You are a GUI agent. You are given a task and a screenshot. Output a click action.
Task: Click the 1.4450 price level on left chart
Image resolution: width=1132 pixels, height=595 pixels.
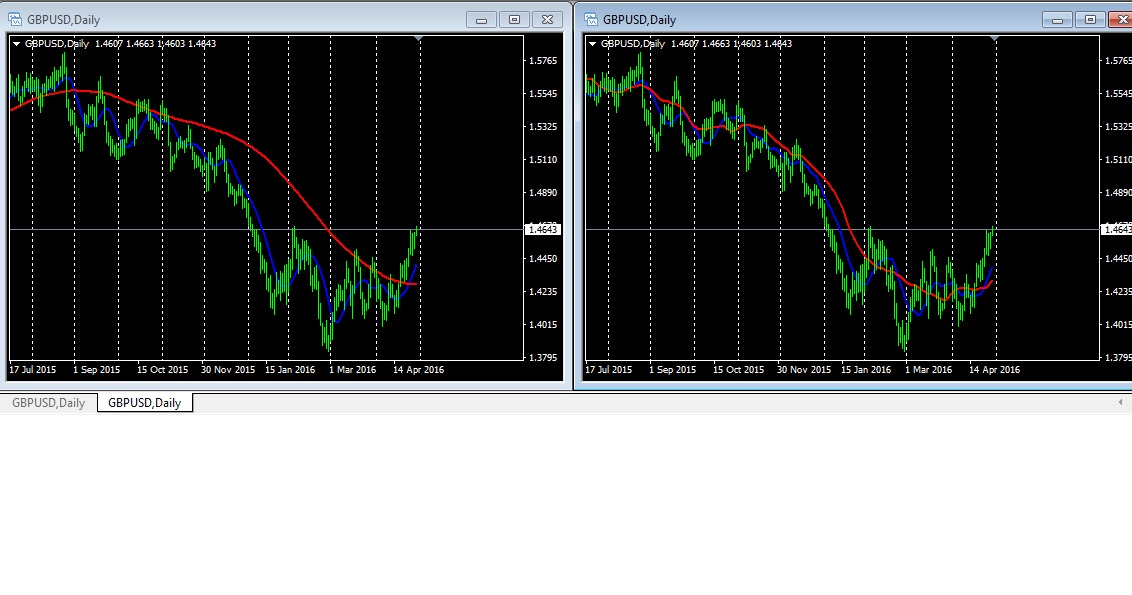543,259
